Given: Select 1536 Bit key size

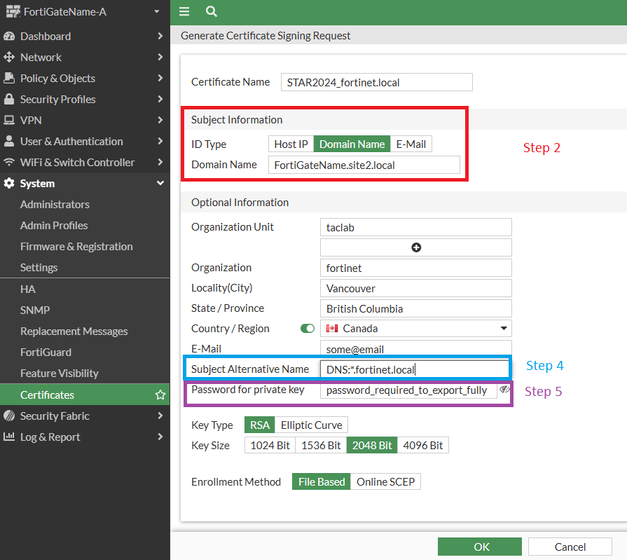Looking at the screenshot, I should tap(321, 445).
